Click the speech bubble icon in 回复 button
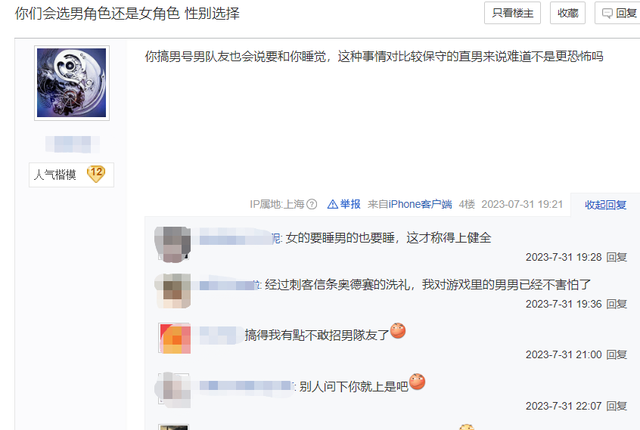Viewport: 640px width, 430px height. (x=607, y=13)
